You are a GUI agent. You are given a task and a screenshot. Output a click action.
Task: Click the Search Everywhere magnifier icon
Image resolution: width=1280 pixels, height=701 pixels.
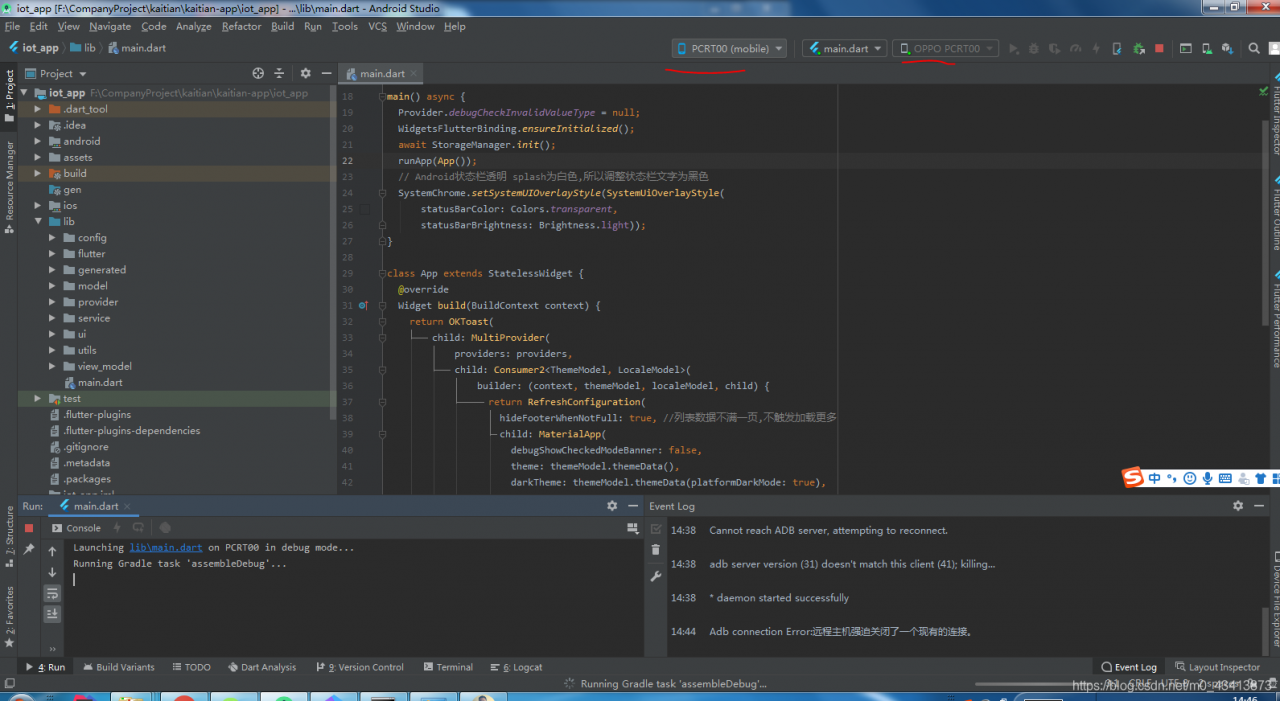pos(1254,48)
